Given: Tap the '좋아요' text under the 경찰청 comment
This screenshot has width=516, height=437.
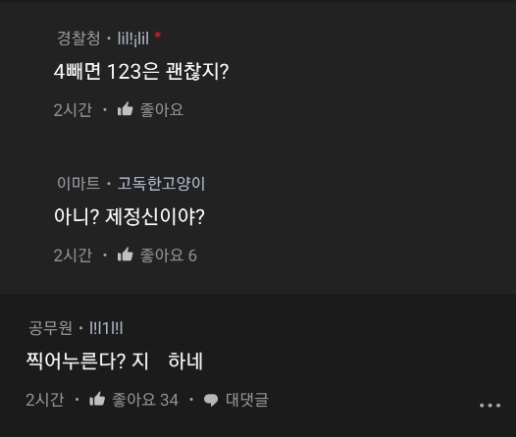Looking at the screenshot, I should 162,109.
